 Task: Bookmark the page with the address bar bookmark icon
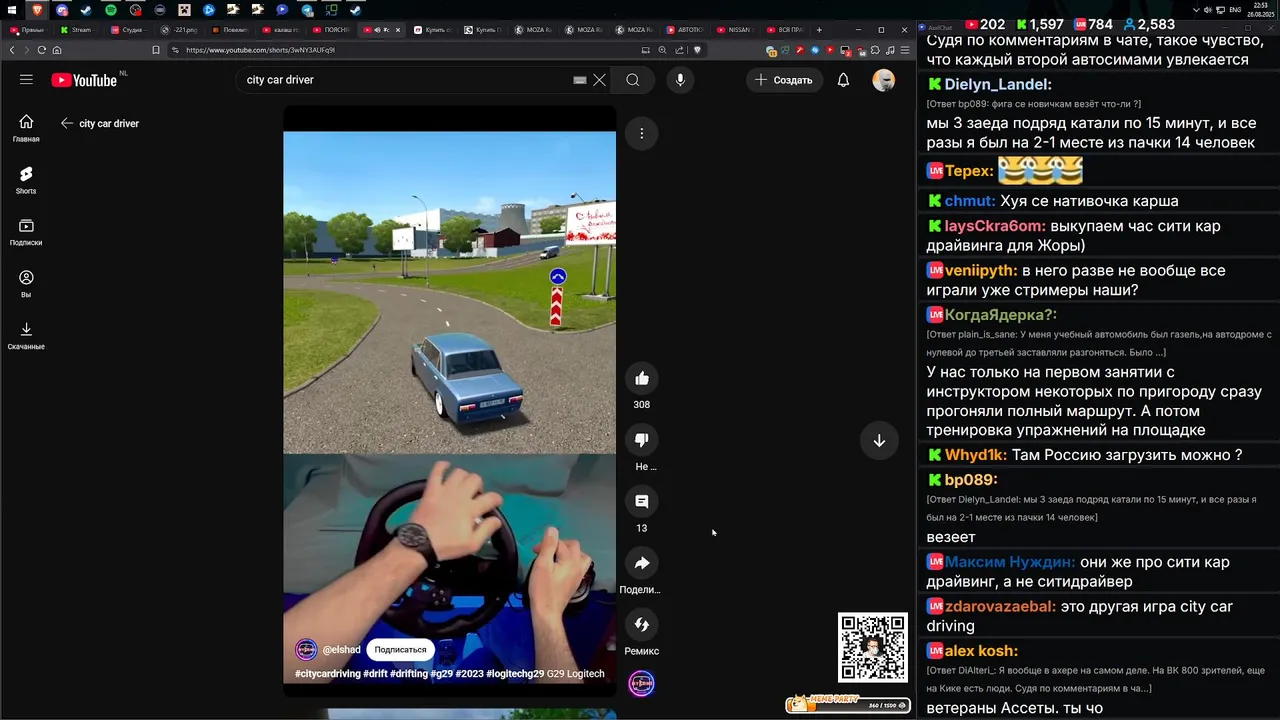(155, 50)
